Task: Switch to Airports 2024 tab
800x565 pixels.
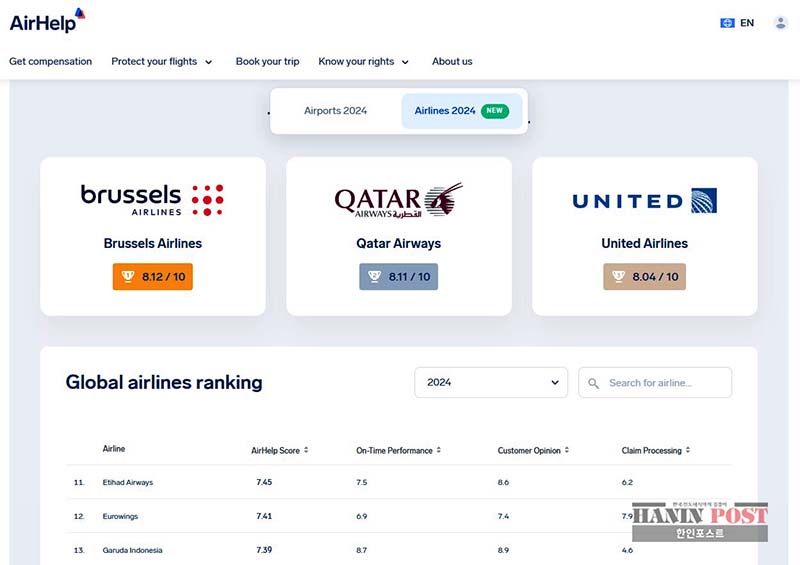Action: (x=335, y=111)
